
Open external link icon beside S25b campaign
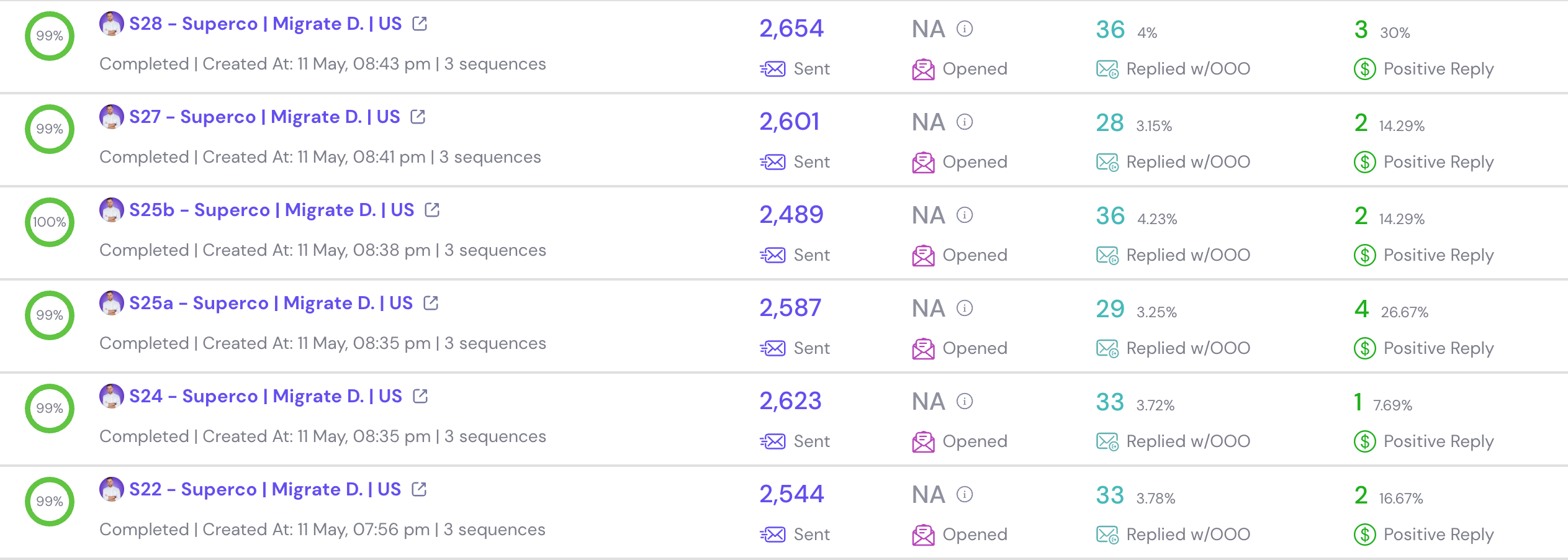[433, 210]
